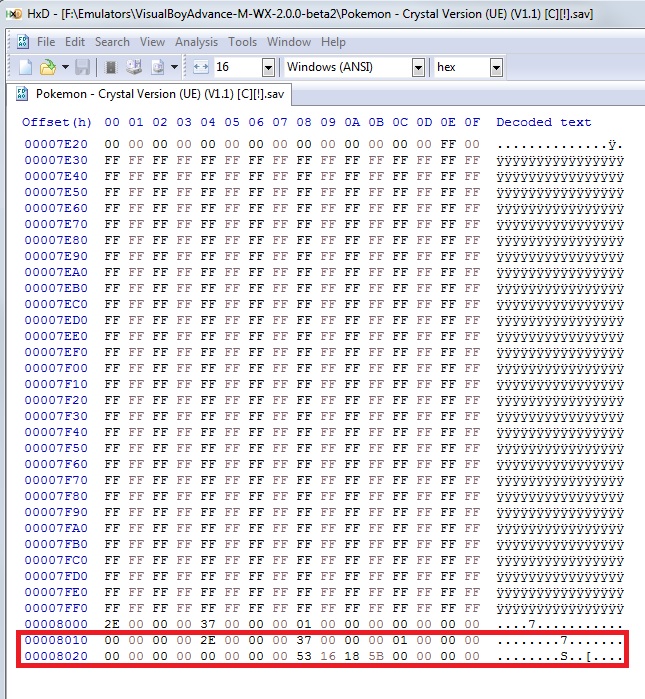645x699 pixels.
Task: Expand the Open file arrow dropdown
Action: pos(63,67)
